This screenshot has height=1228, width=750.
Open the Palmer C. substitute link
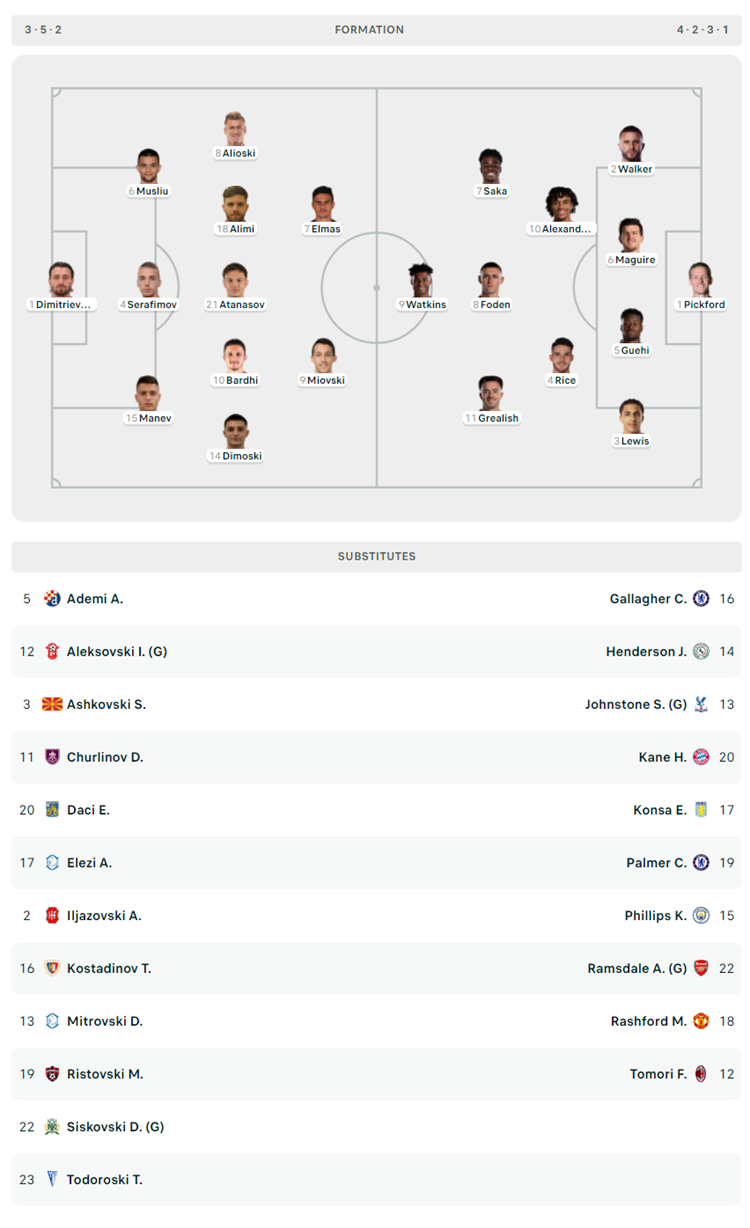pyautogui.click(x=656, y=863)
